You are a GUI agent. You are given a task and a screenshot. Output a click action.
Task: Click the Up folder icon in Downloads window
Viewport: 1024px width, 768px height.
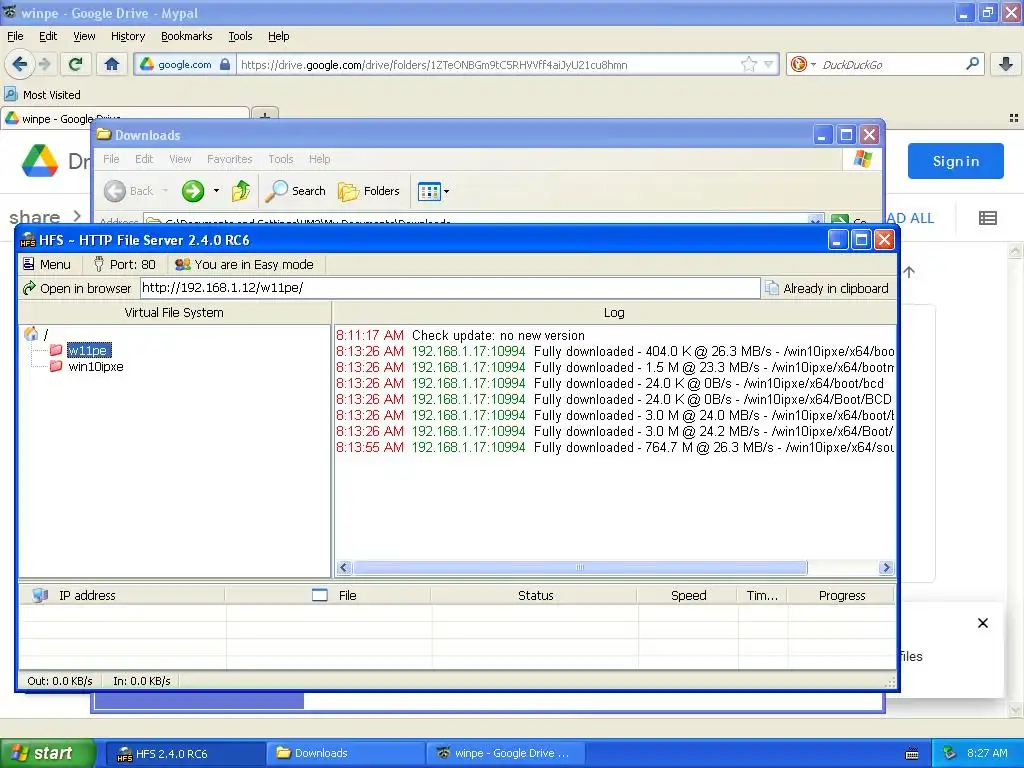[x=241, y=191]
